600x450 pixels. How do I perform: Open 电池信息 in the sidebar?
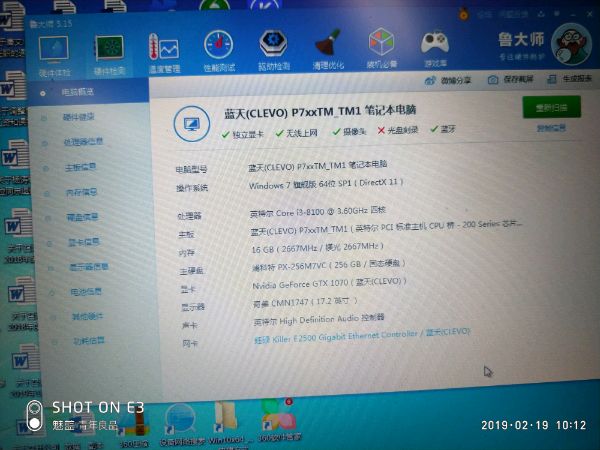[86, 292]
